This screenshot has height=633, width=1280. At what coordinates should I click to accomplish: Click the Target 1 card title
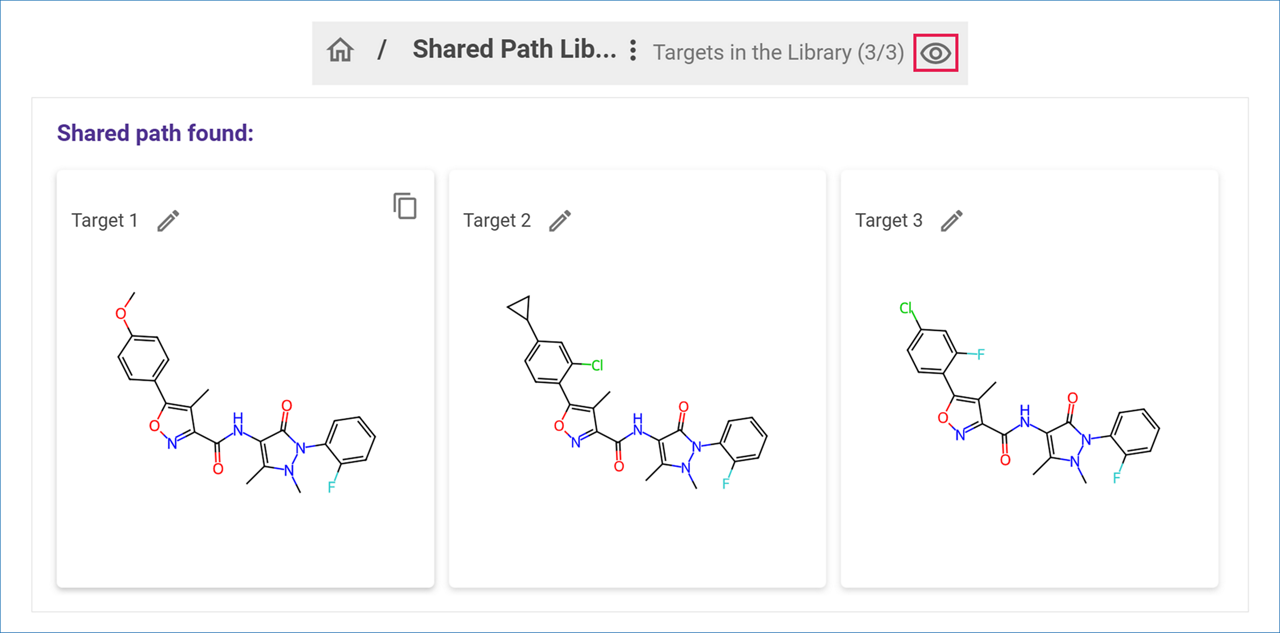(105, 221)
